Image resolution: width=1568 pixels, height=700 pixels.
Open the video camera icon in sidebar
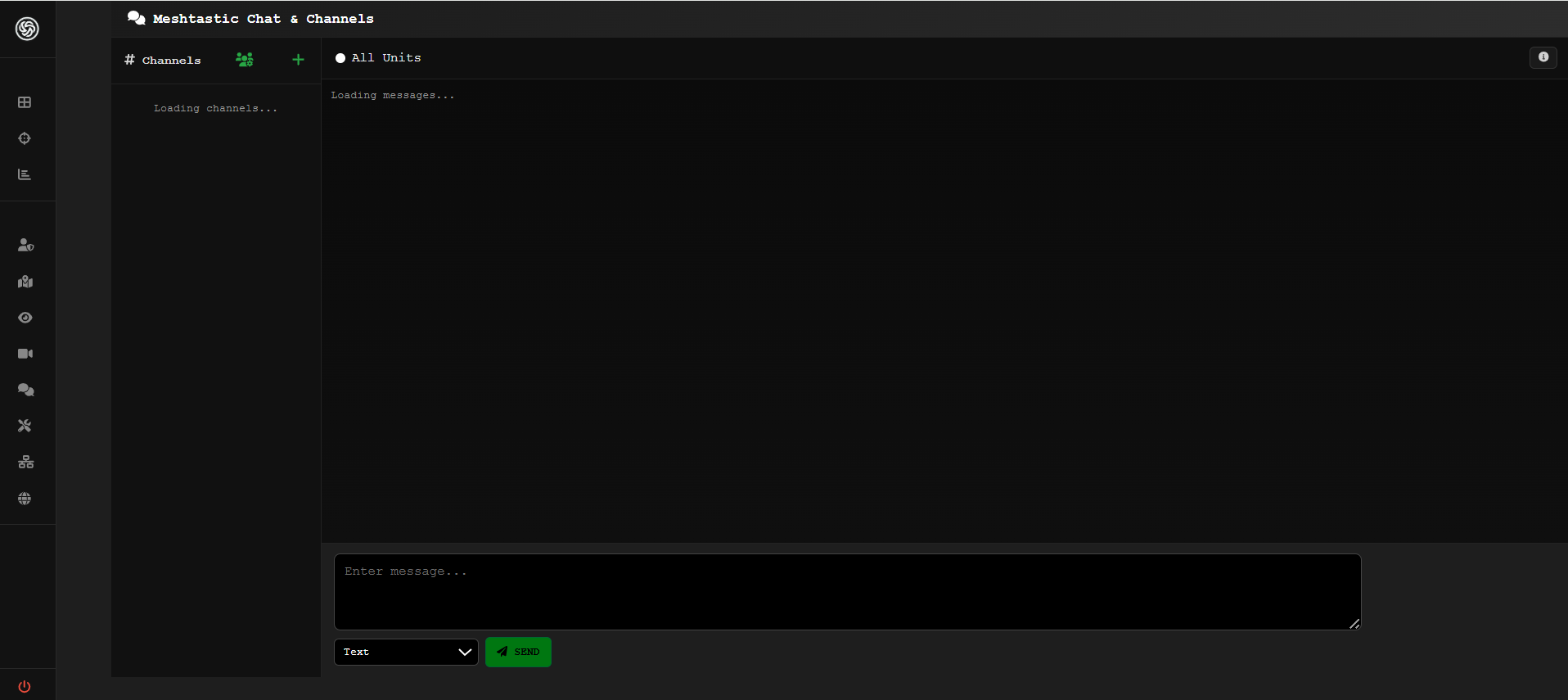(25, 354)
